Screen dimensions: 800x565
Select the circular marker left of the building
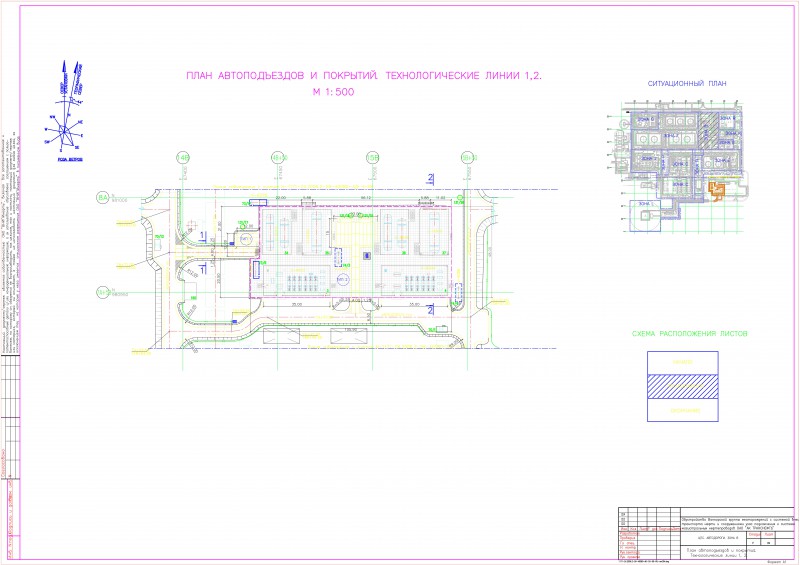coord(245,239)
